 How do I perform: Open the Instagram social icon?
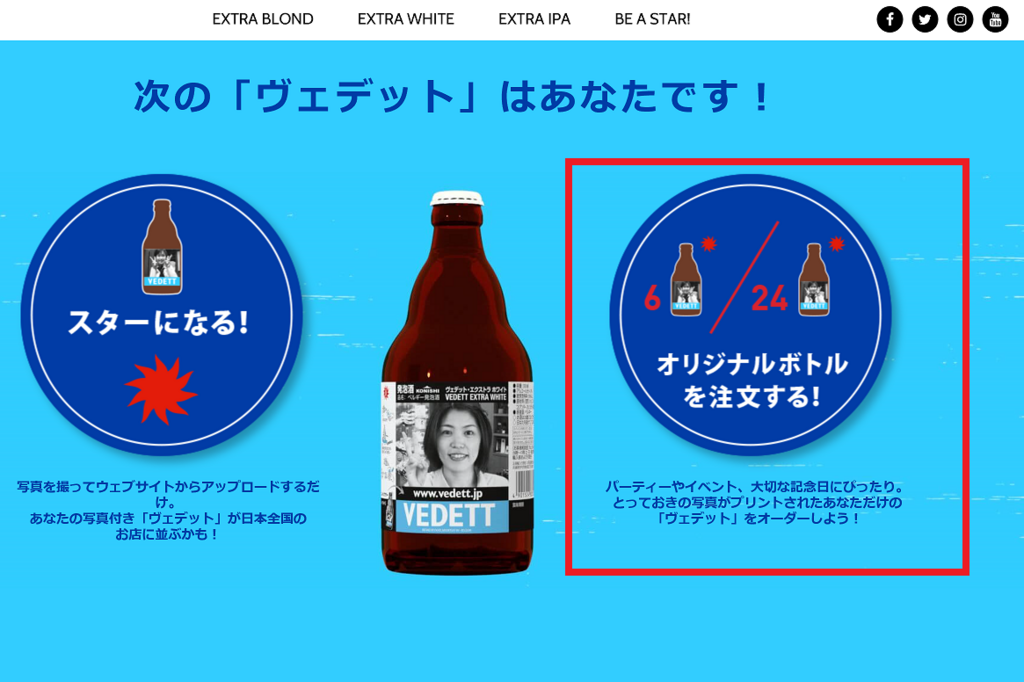coord(960,19)
